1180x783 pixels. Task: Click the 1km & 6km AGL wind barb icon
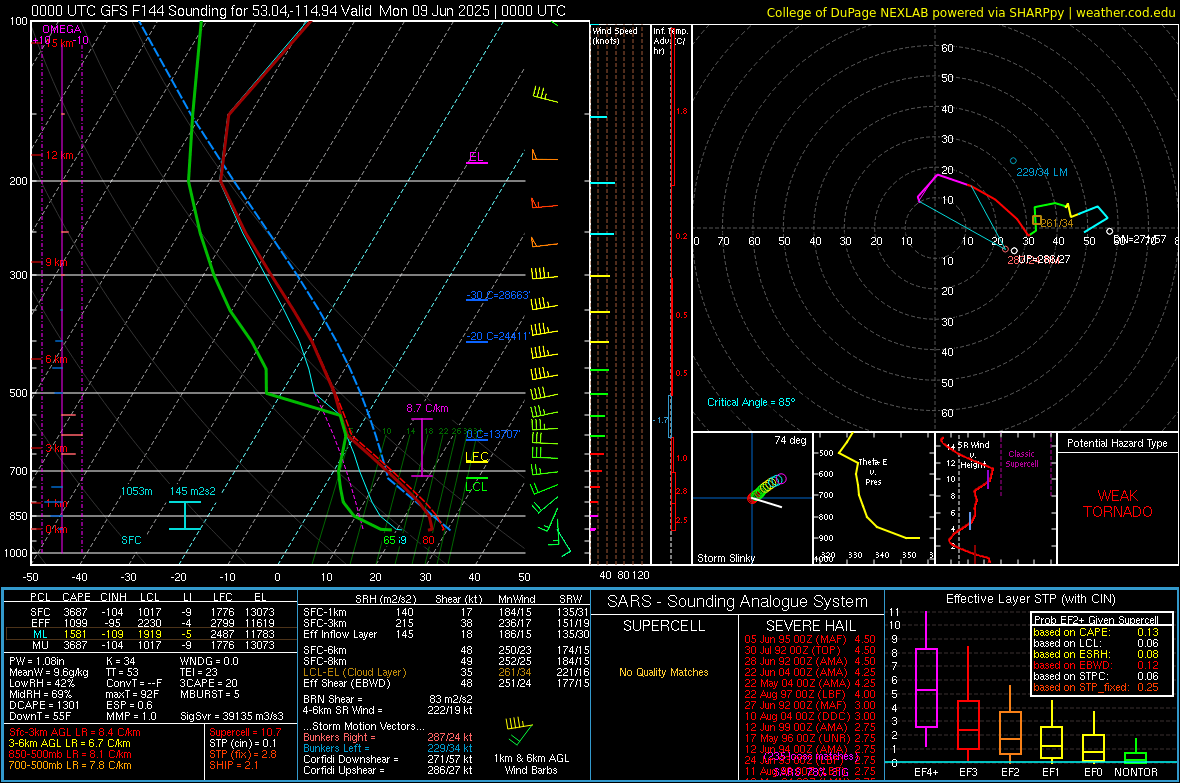click(519, 729)
